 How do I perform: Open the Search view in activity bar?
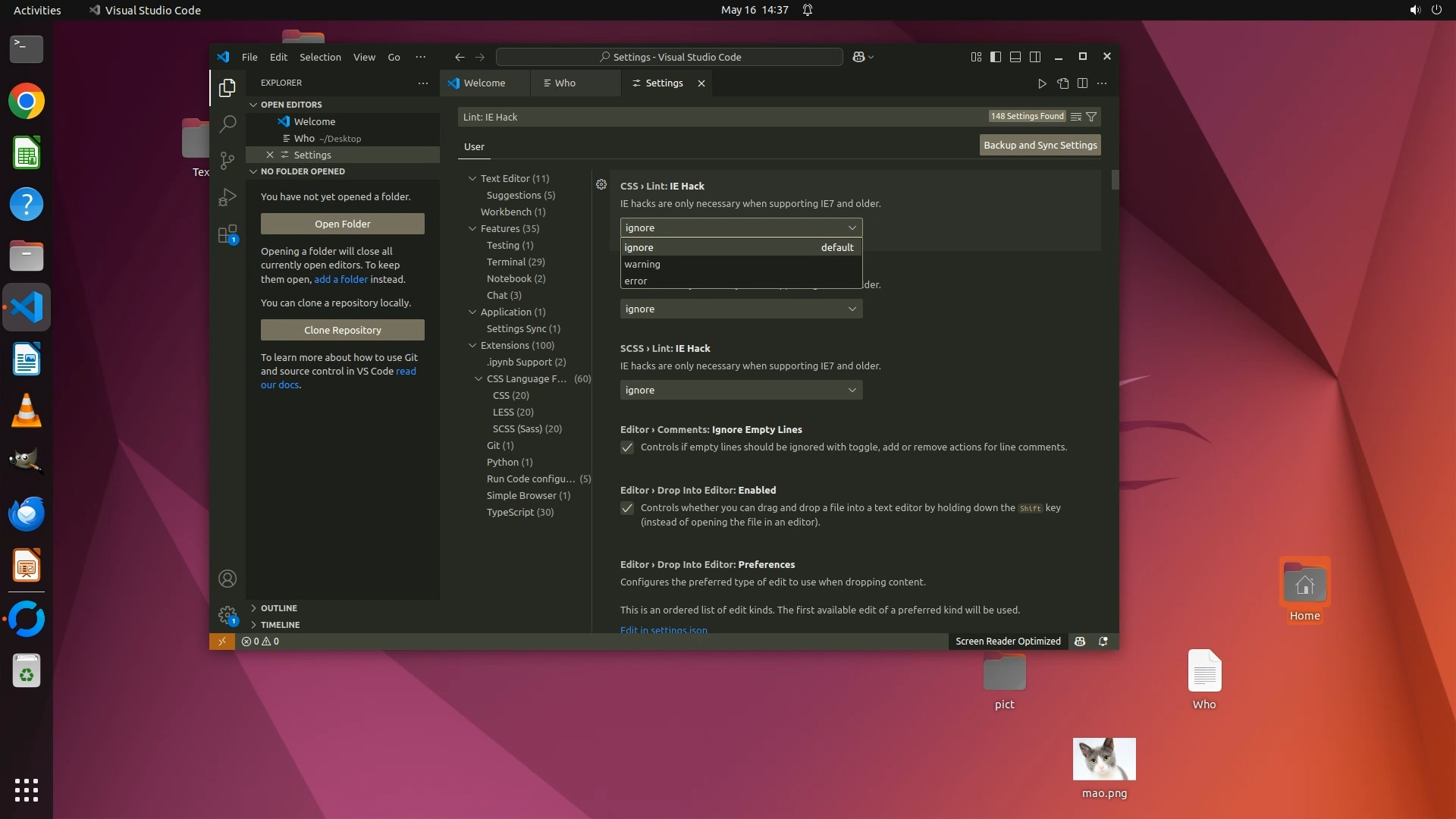click(x=227, y=124)
